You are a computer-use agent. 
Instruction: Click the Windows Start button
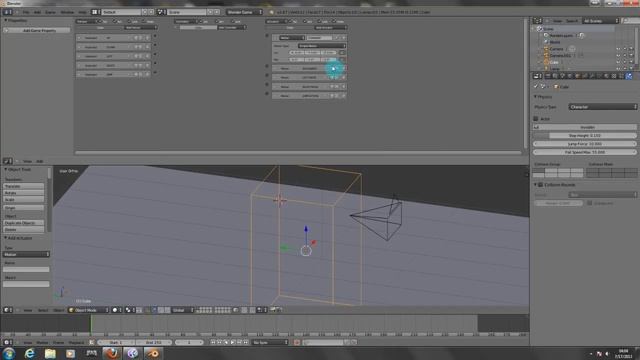coord(9,353)
